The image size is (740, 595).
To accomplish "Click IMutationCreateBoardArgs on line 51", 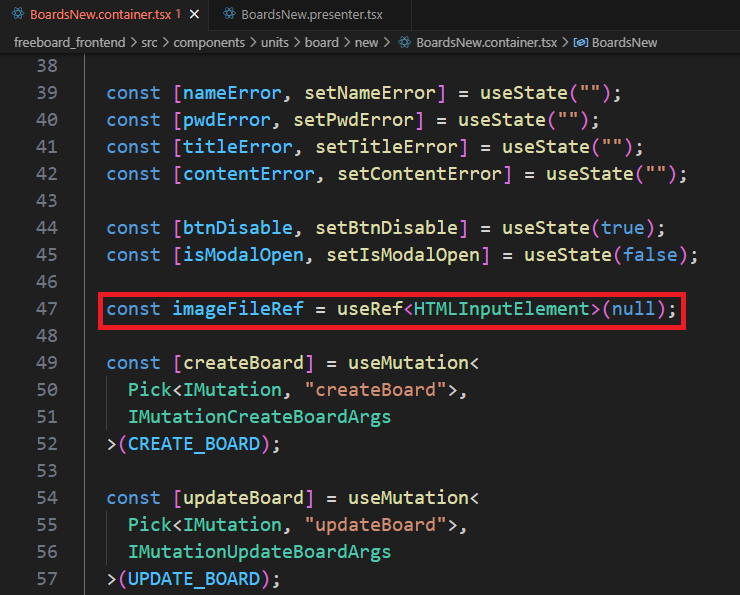I will click(260, 417).
